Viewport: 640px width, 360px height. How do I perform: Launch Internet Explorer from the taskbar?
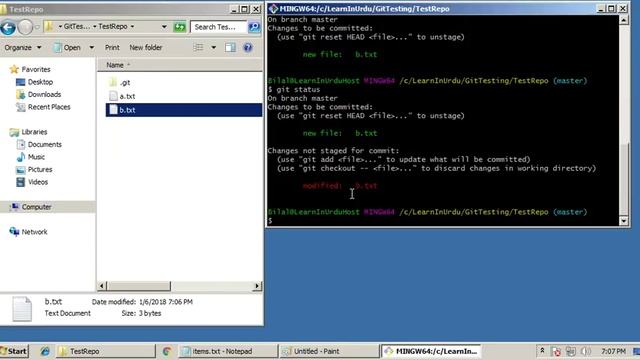(x=45, y=351)
